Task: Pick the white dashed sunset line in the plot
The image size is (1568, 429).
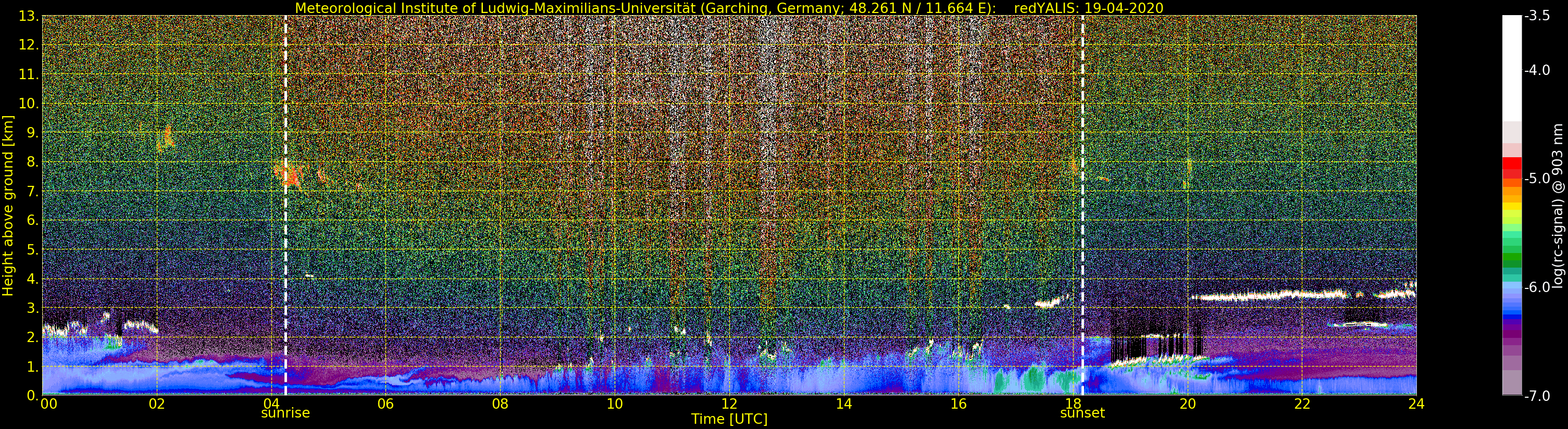Action: pyautogui.click(x=1083, y=205)
